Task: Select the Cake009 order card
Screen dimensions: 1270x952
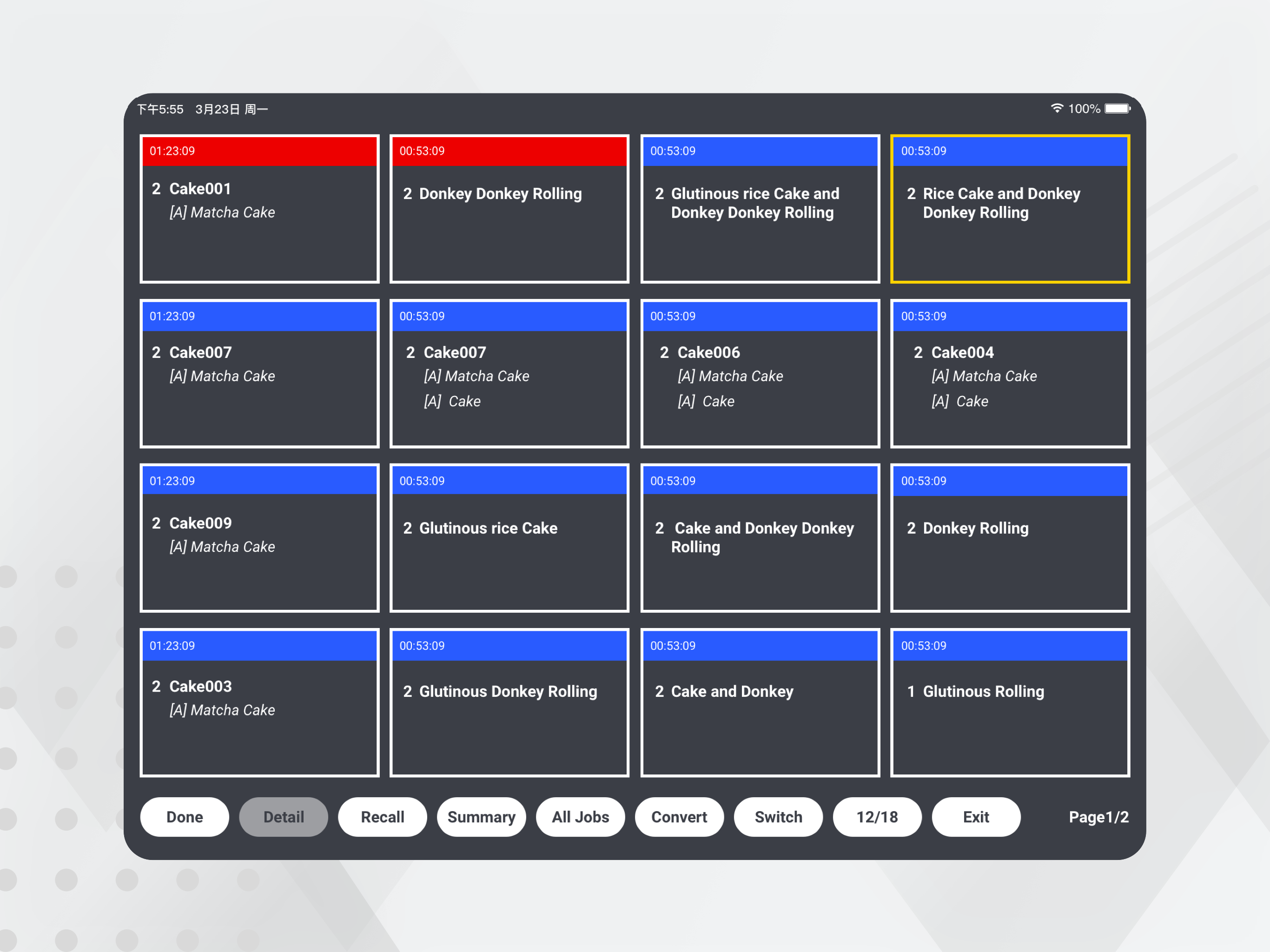Action: (x=259, y=538)
